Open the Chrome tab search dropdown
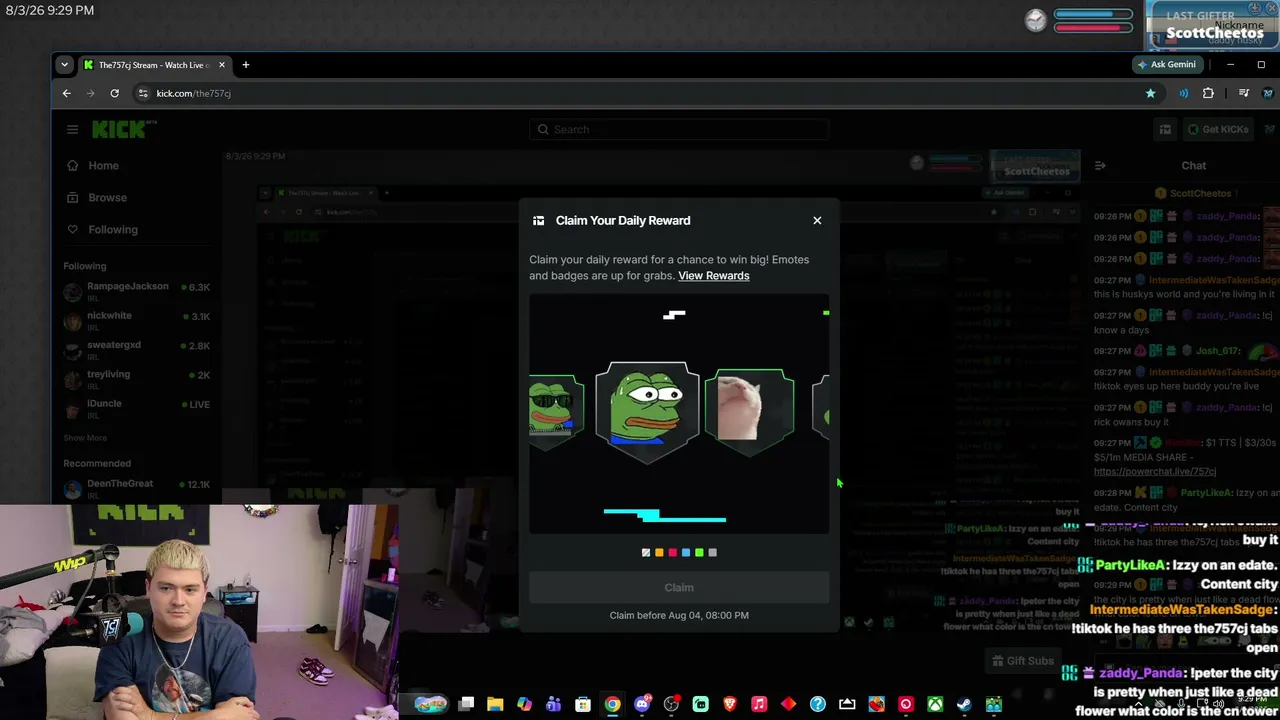 [x=64, y=65]
